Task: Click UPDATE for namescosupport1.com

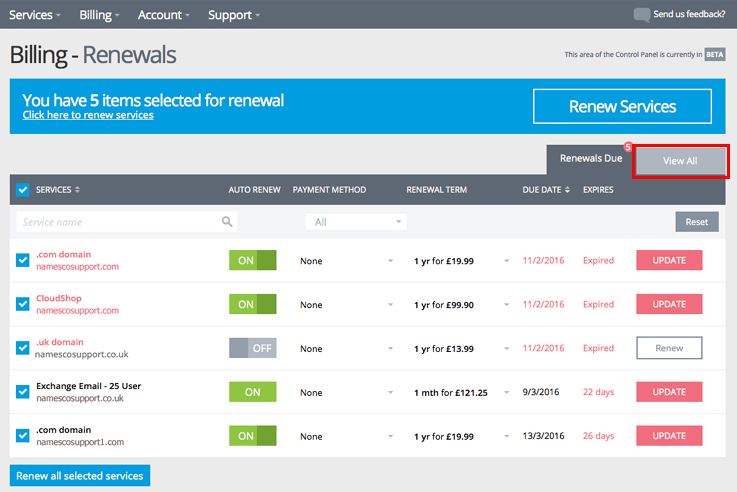Action: [669, 436]
